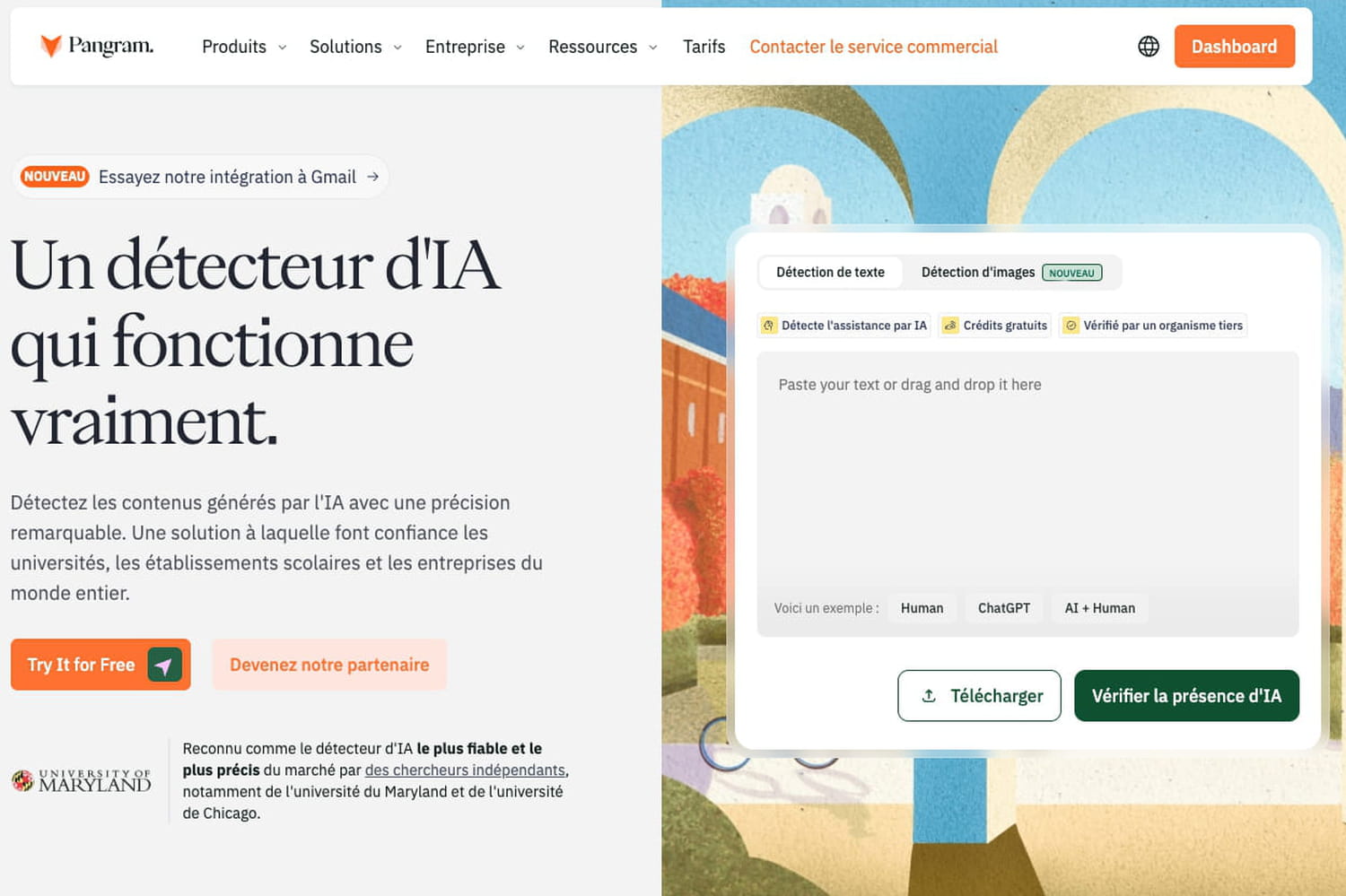
Task: Go to the Tarifs page
Action: (x=704, y=47)
